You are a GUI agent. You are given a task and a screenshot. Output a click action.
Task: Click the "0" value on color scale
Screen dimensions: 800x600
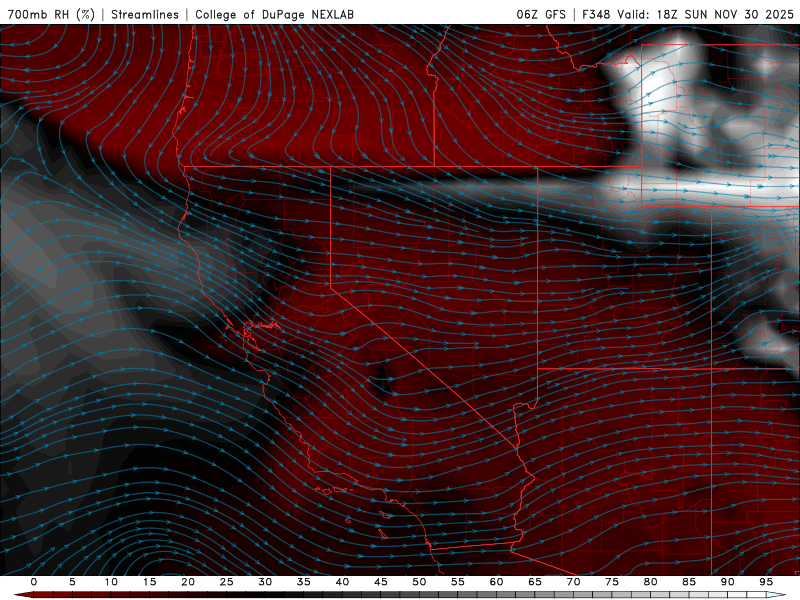coord(34,582)
